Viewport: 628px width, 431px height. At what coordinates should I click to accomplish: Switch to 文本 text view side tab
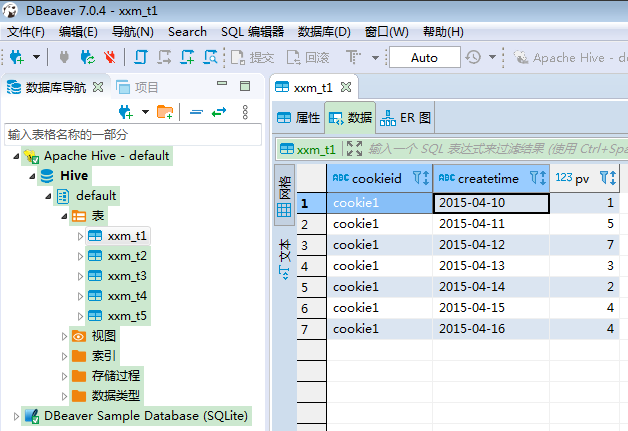tap(284, 259)
